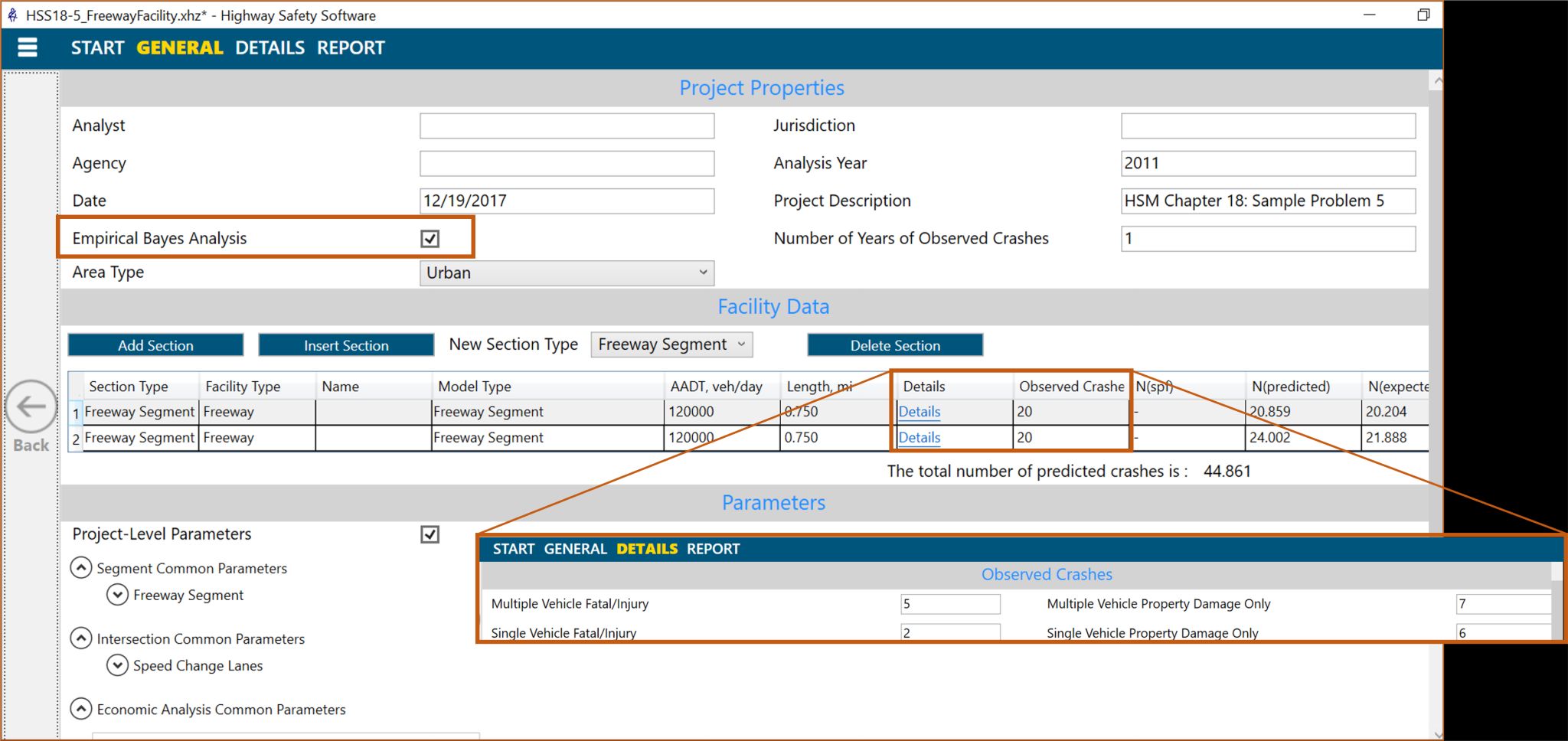Click the Back arrow icon
The height and width of the screenshot is (741, 1568).
click(31, 406)
